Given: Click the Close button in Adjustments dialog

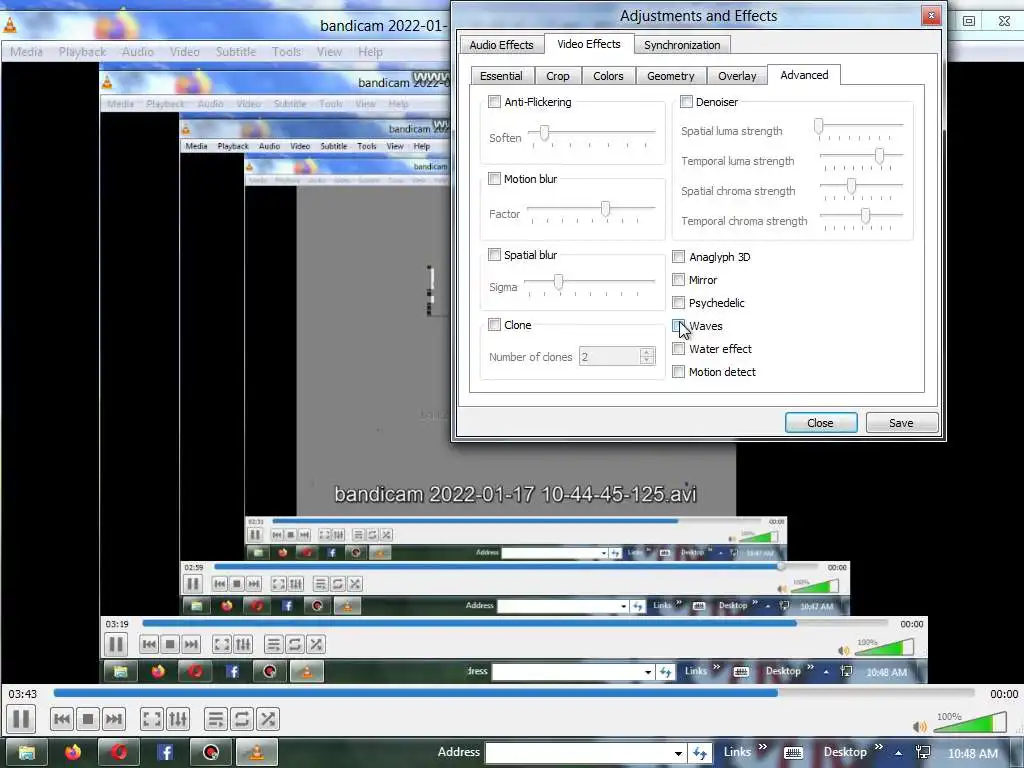Looking at the screenshot, I should (x=821, y=423).
